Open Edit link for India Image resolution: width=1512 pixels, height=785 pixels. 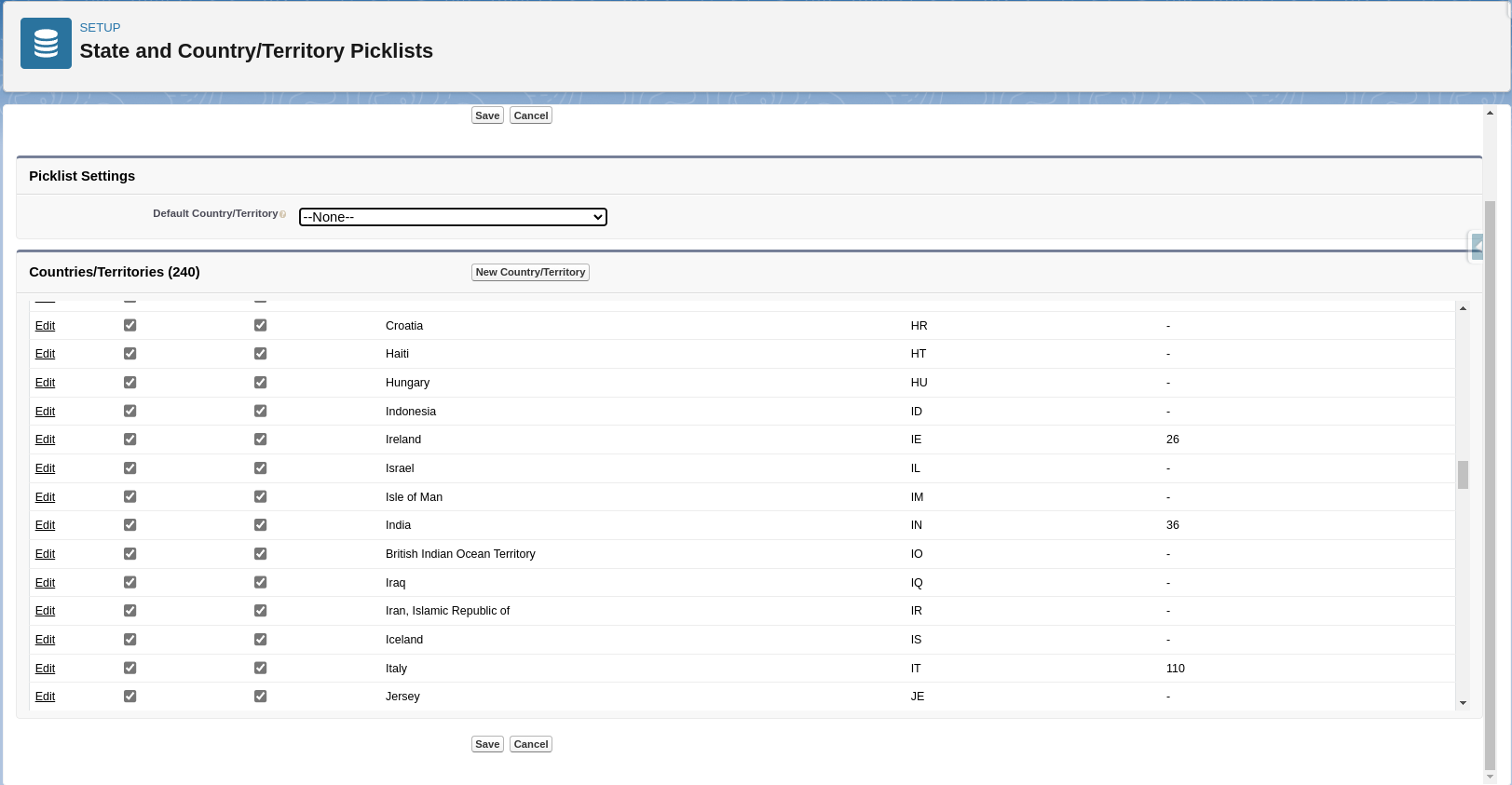coord(45,525)
